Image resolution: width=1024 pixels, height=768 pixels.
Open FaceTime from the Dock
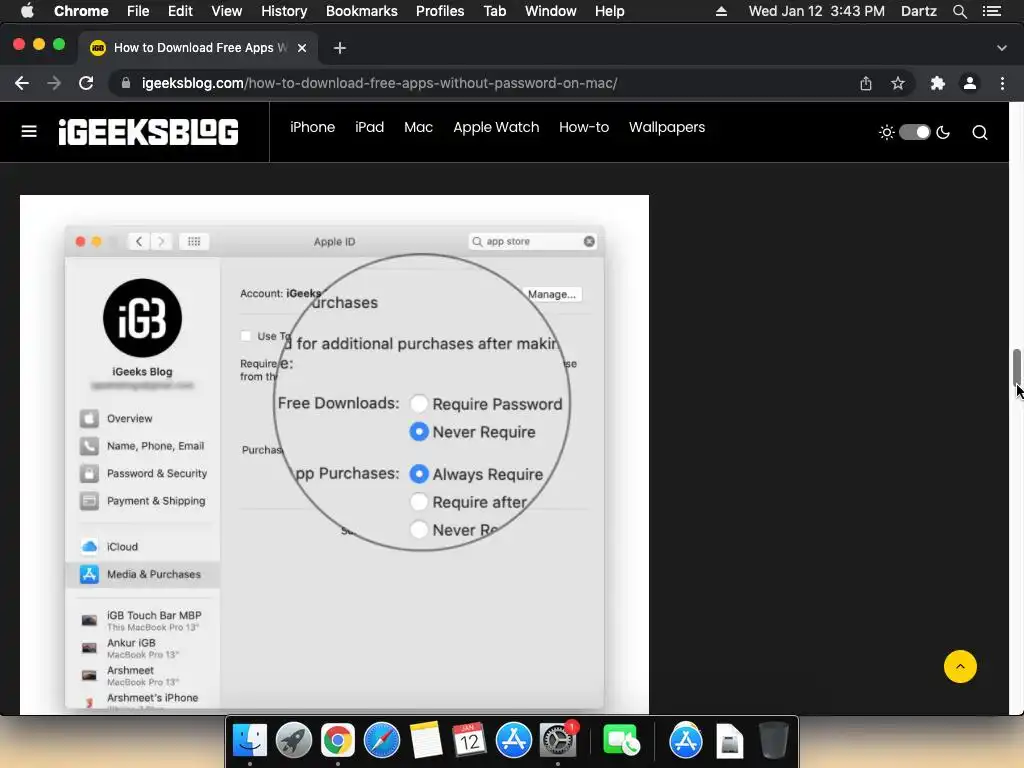point(621,741)
